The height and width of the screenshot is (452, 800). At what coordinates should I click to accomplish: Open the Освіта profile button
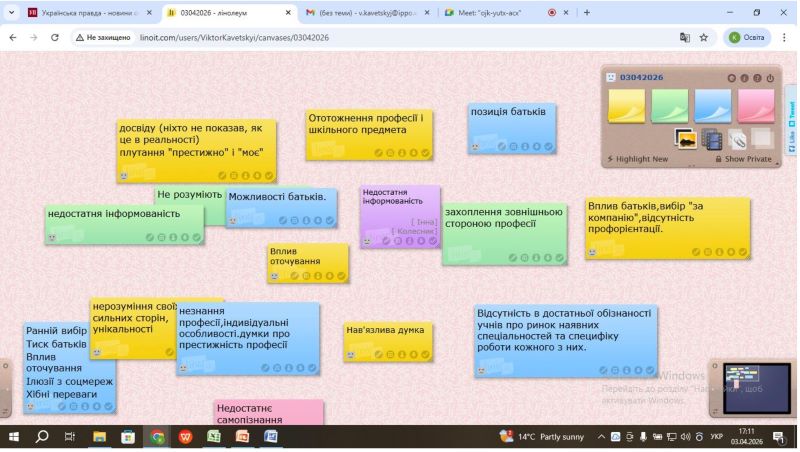[747, 37]
